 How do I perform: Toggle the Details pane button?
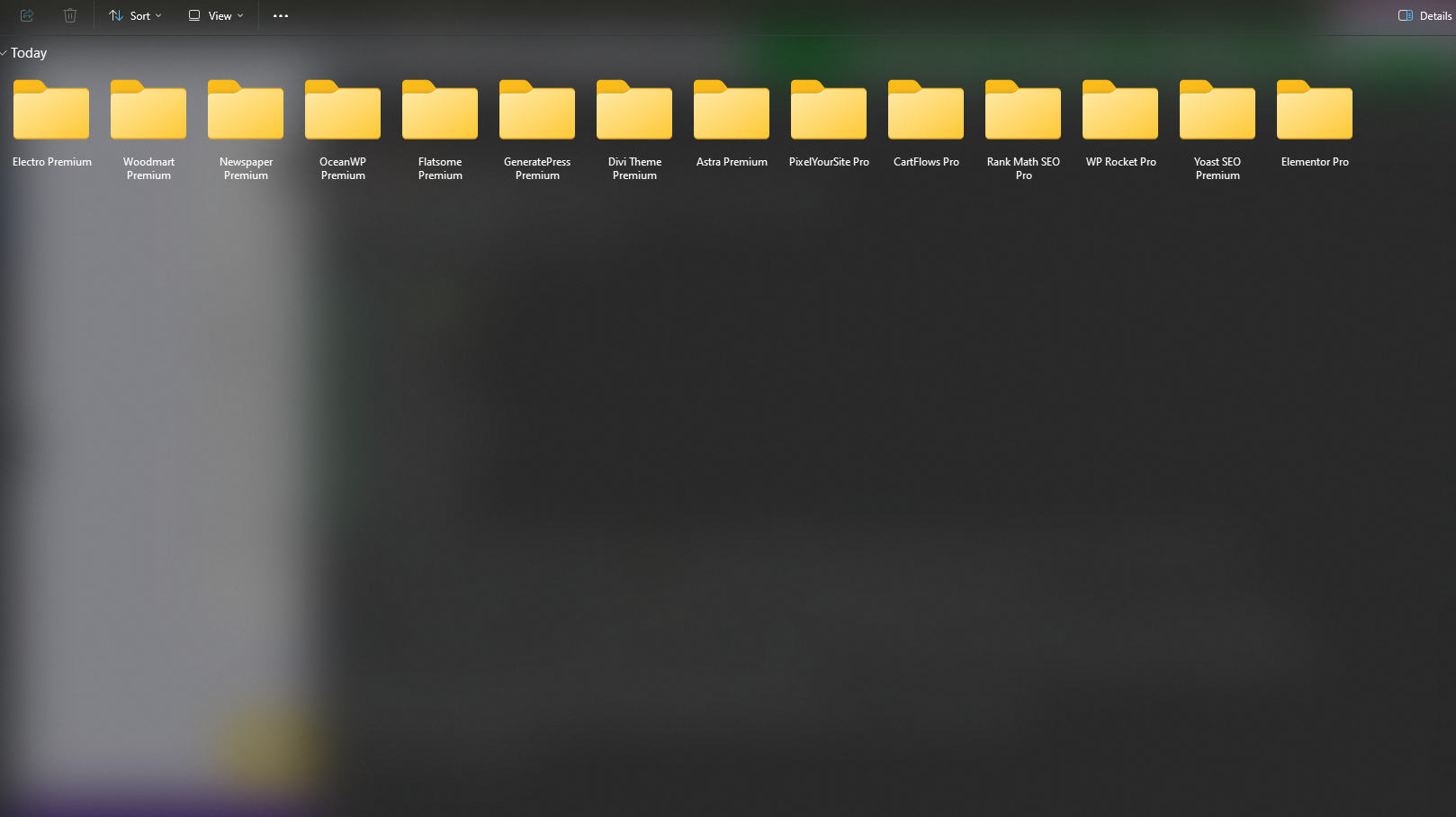[1425, 15]
